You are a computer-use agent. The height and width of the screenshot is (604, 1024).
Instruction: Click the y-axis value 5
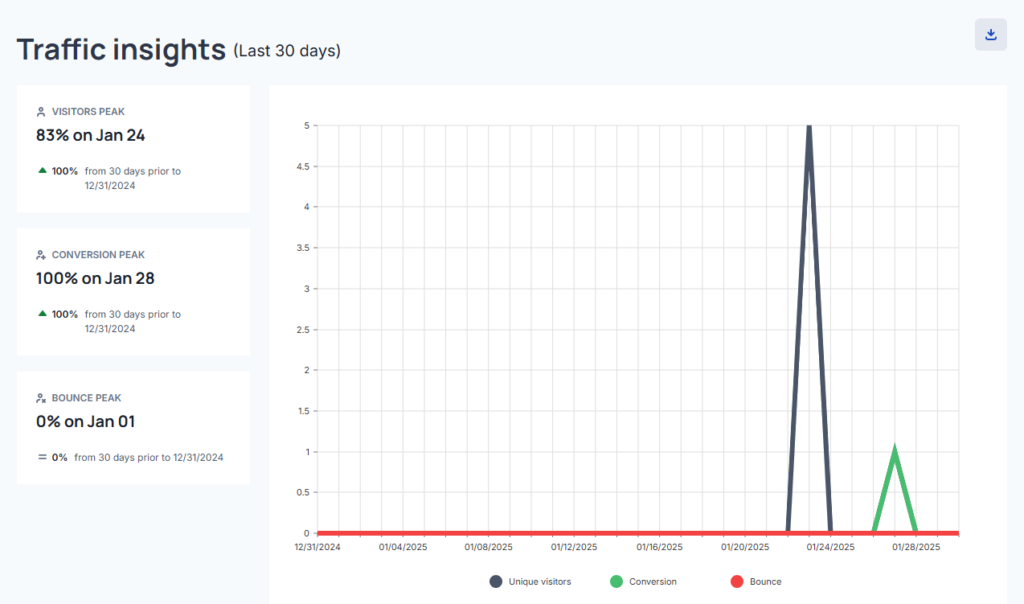pos(307,125)
